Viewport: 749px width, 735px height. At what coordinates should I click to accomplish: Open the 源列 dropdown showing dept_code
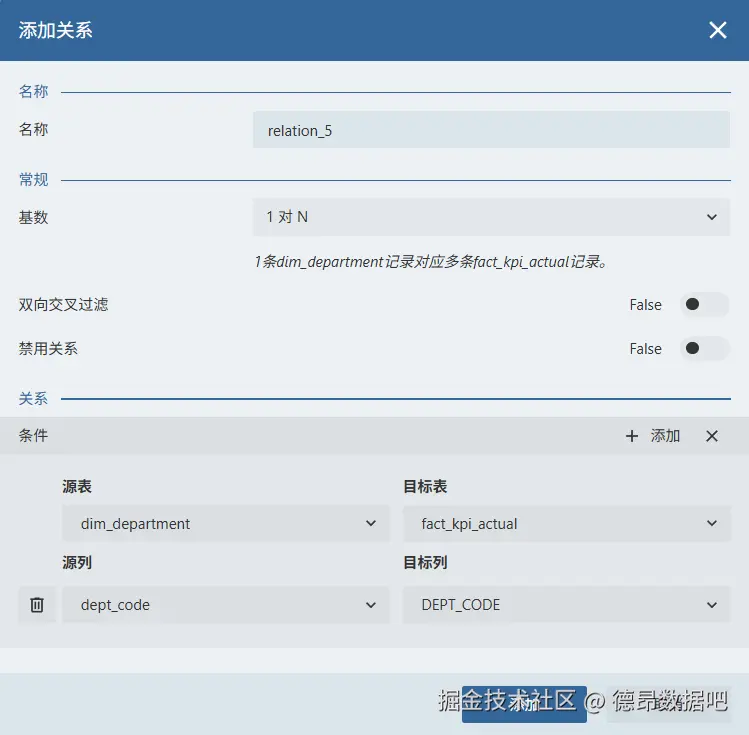(x=225, y=605)
